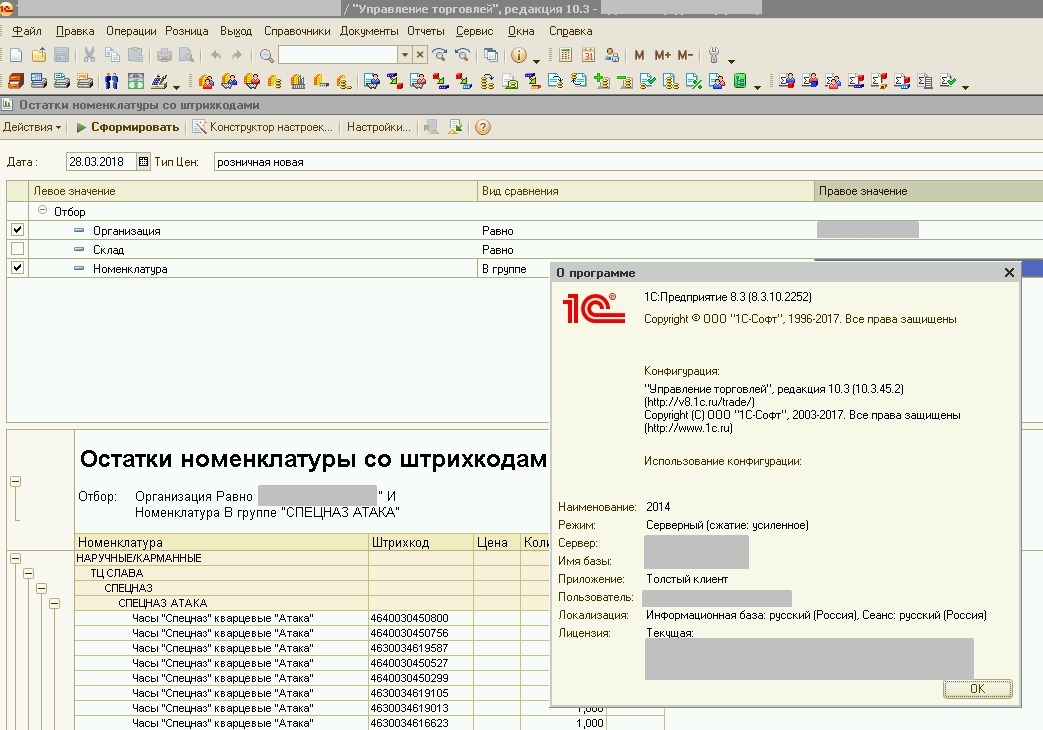Open the Отчеты menu
1043x730 pixels.
pos(426,31)
